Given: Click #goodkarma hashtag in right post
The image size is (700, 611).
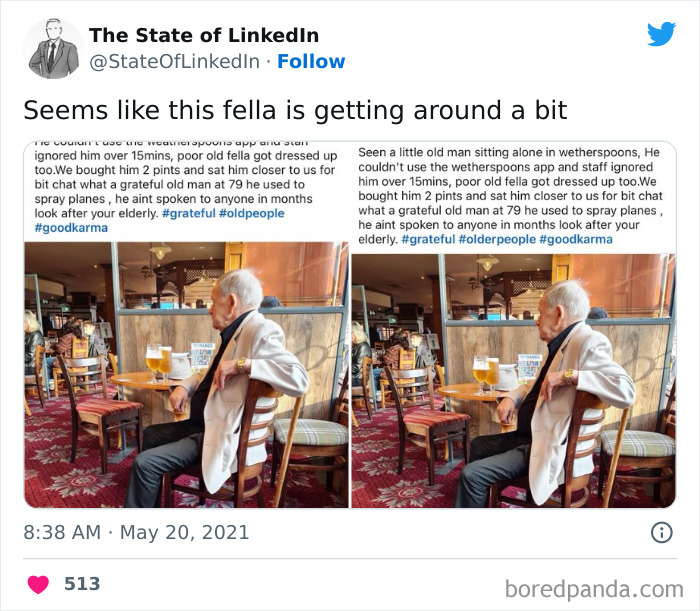Looking at the screenshot, I should point(576,239).
